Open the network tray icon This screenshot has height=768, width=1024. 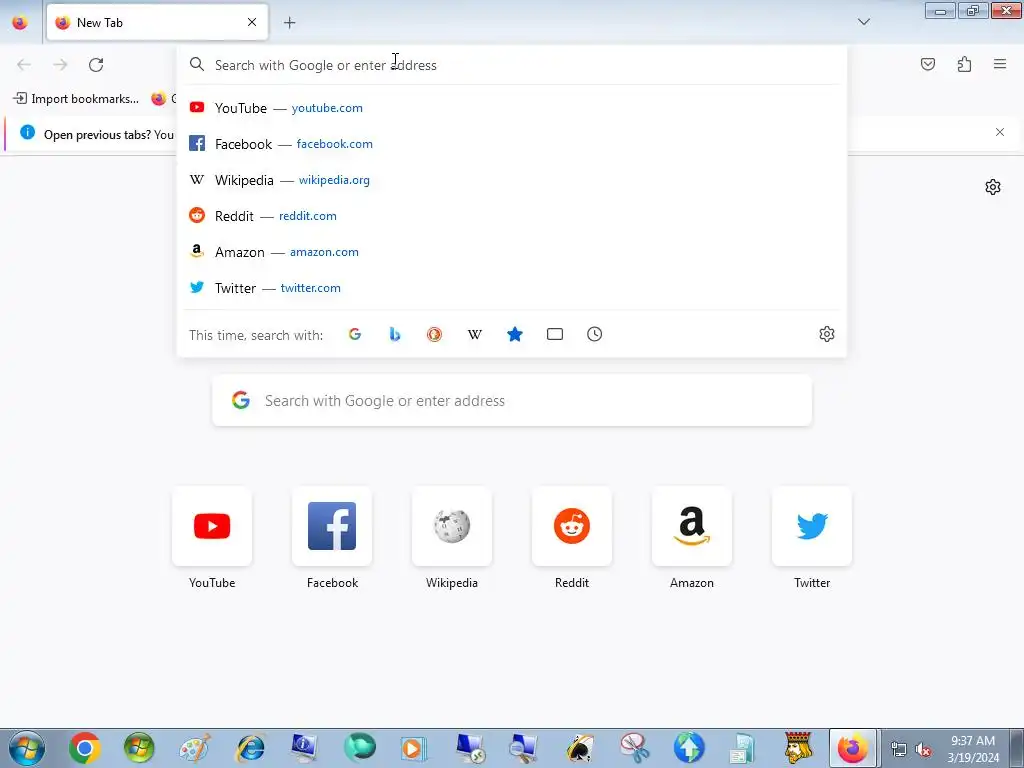pos(899,750)
